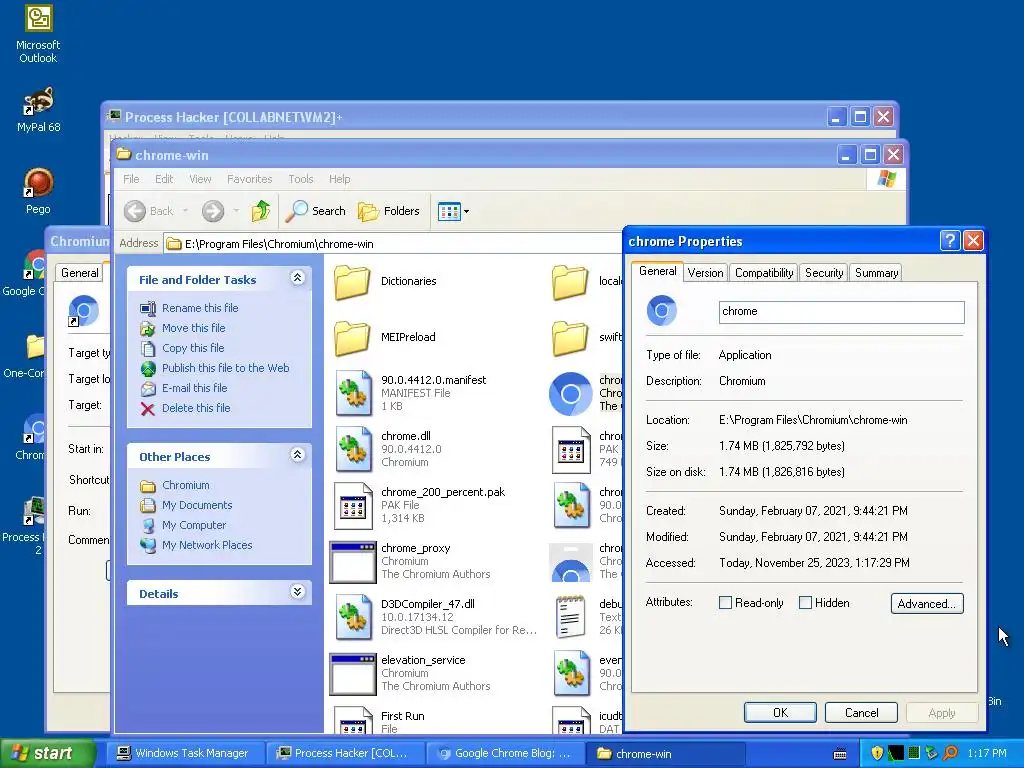Click the Address bar path field
This screenshot has height=768, width=1024.
coord(392,244)
